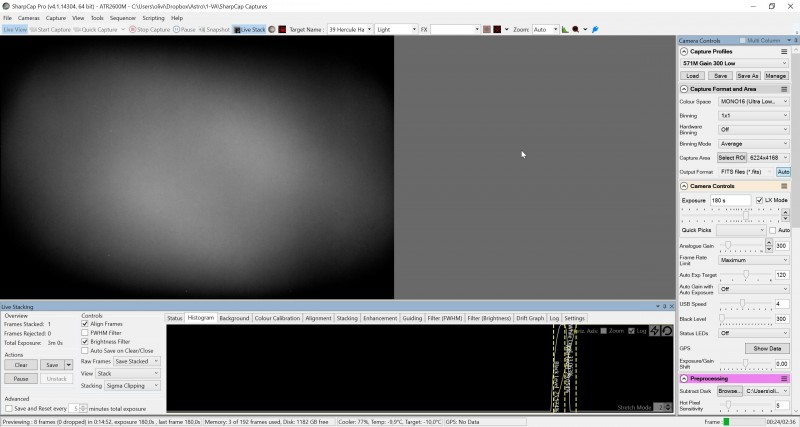This screenshot has width=800, height=427.
Task: Open the Light frame type dropdown
Action: pyautogui.click(x=414, y=30)
